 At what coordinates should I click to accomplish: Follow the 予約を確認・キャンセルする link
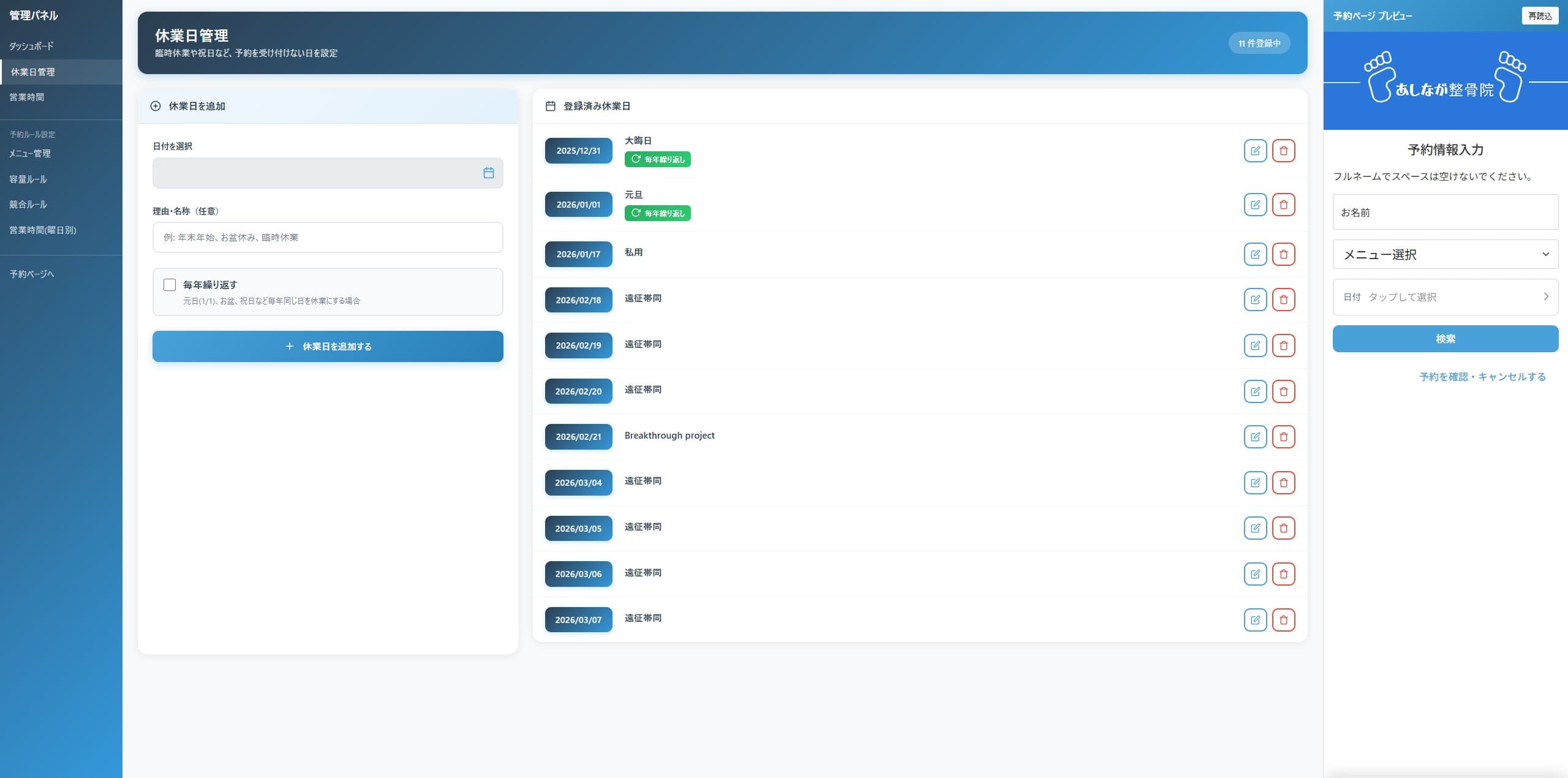tap(1482, 377)
